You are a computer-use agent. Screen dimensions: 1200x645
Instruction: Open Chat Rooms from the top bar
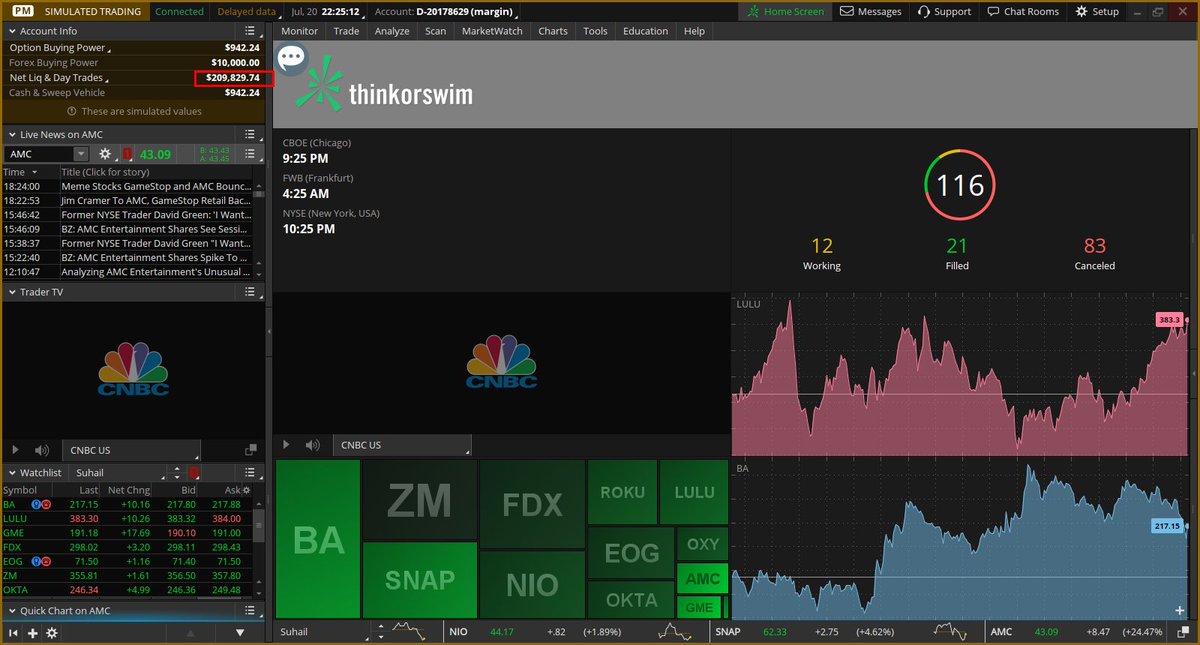coord(1022,11)
